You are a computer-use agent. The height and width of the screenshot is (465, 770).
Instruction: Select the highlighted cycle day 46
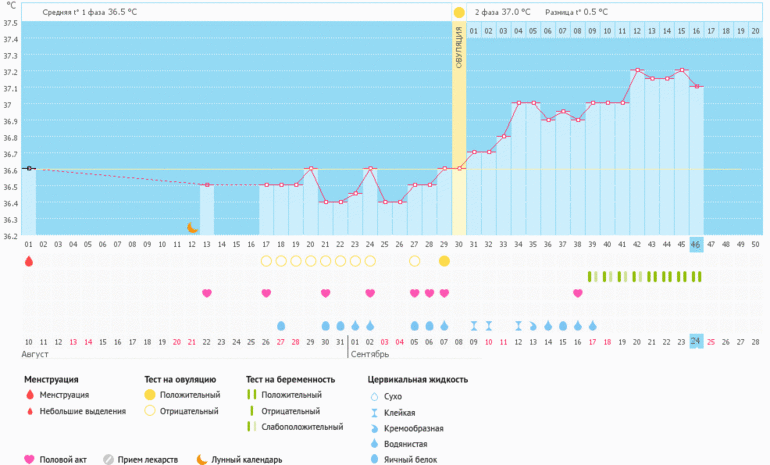pos(696,244)
